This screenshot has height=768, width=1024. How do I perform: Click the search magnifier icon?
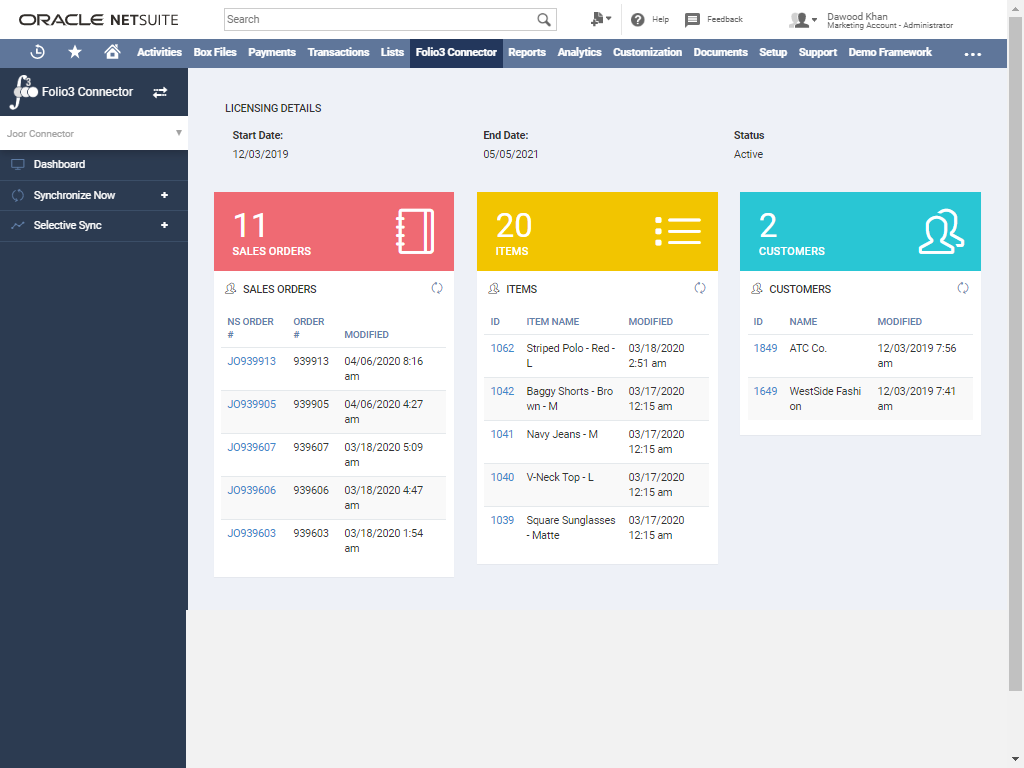543,20
